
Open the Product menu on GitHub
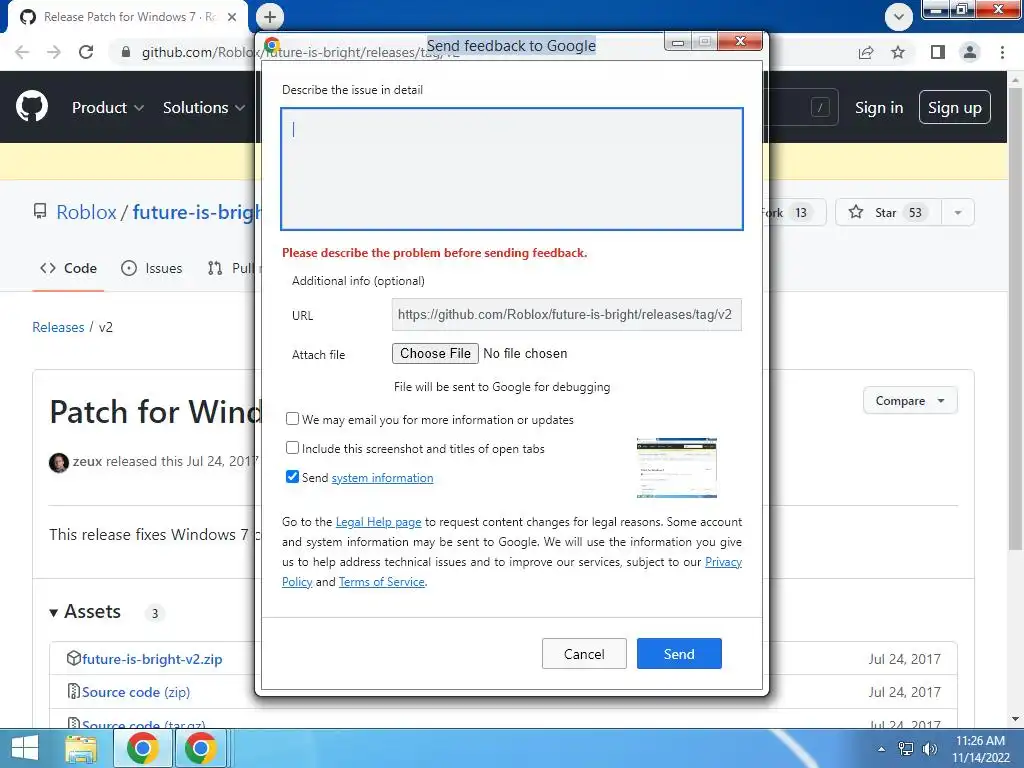pos(108,107)
